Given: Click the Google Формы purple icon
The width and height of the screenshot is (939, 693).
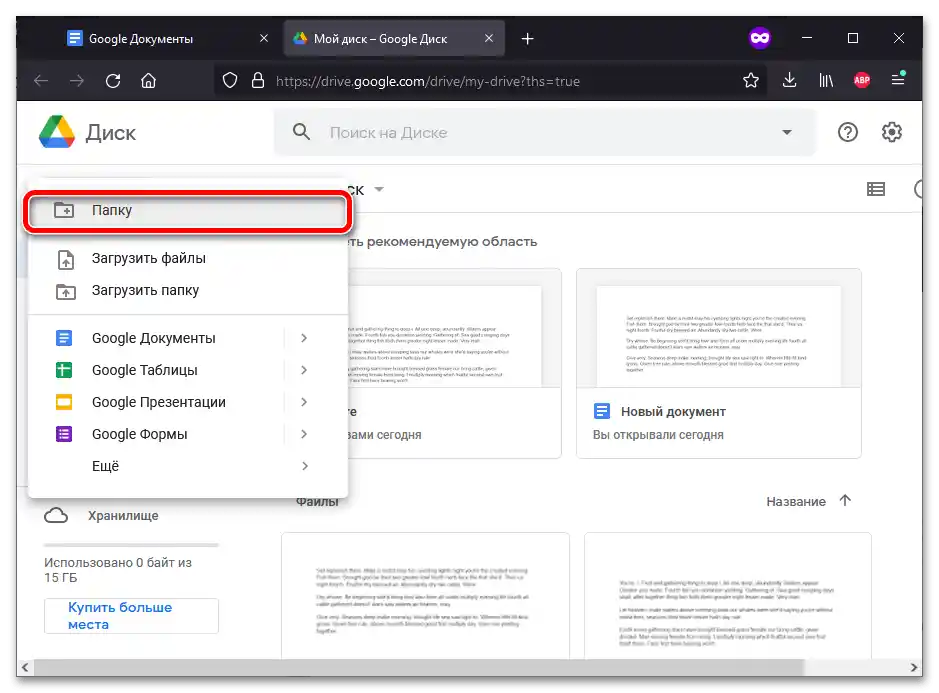Looking at the screenshot, I should 64,434.
